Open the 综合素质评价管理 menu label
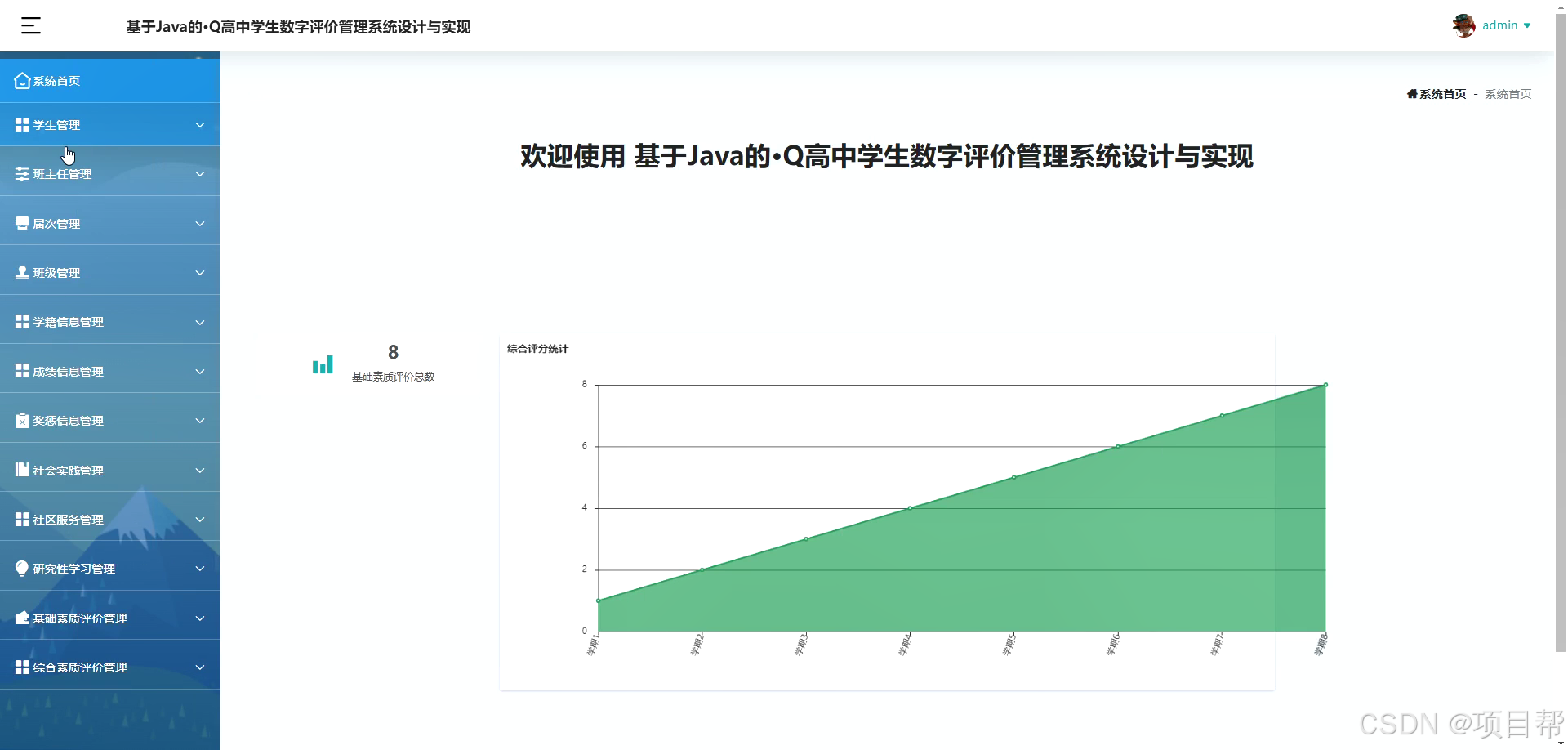Image resolution: width=1568 pixels, height=750 pixels. (80, 667)
